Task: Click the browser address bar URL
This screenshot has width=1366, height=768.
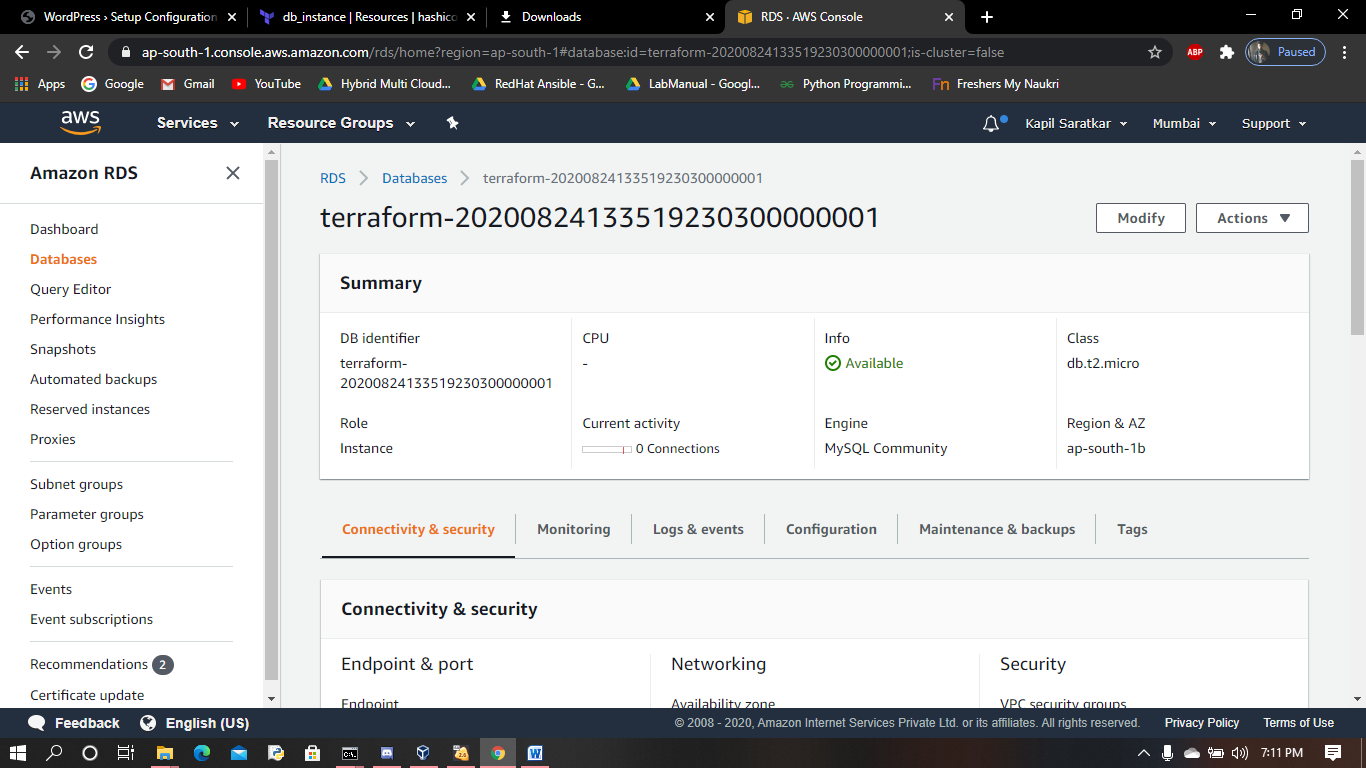Action: [573, 52]
